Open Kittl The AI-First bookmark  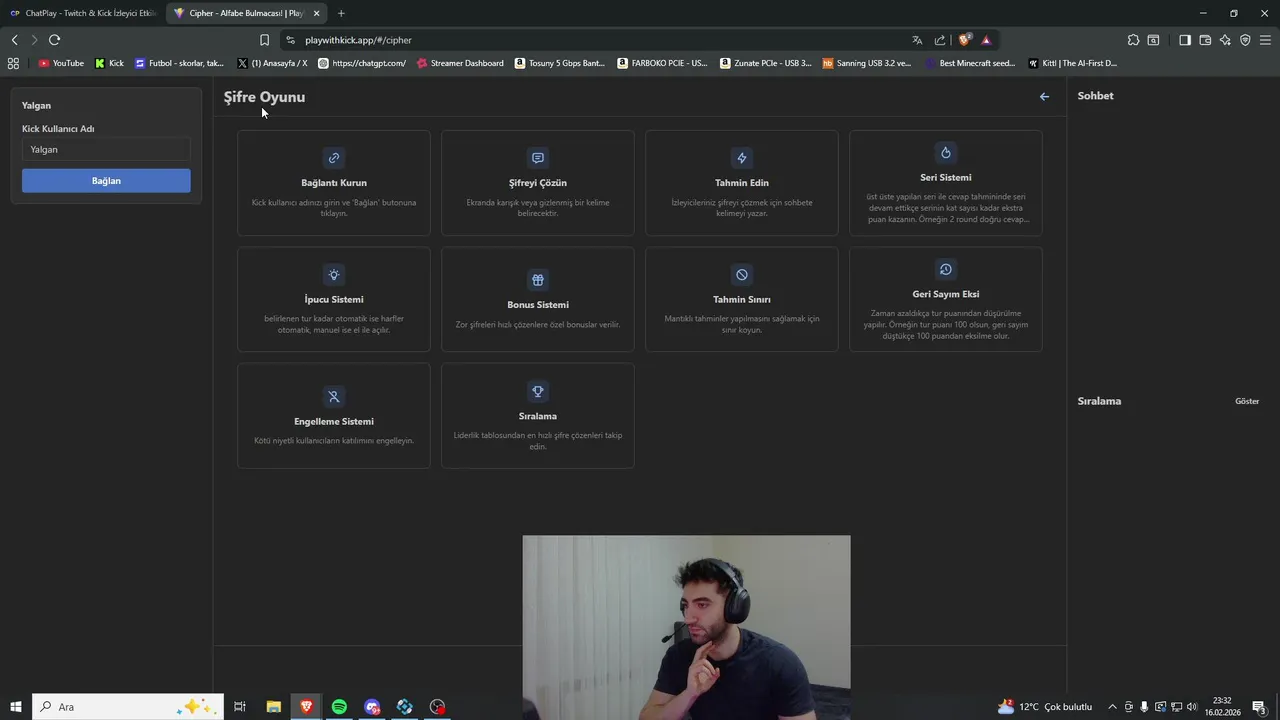pos(1073,63)
